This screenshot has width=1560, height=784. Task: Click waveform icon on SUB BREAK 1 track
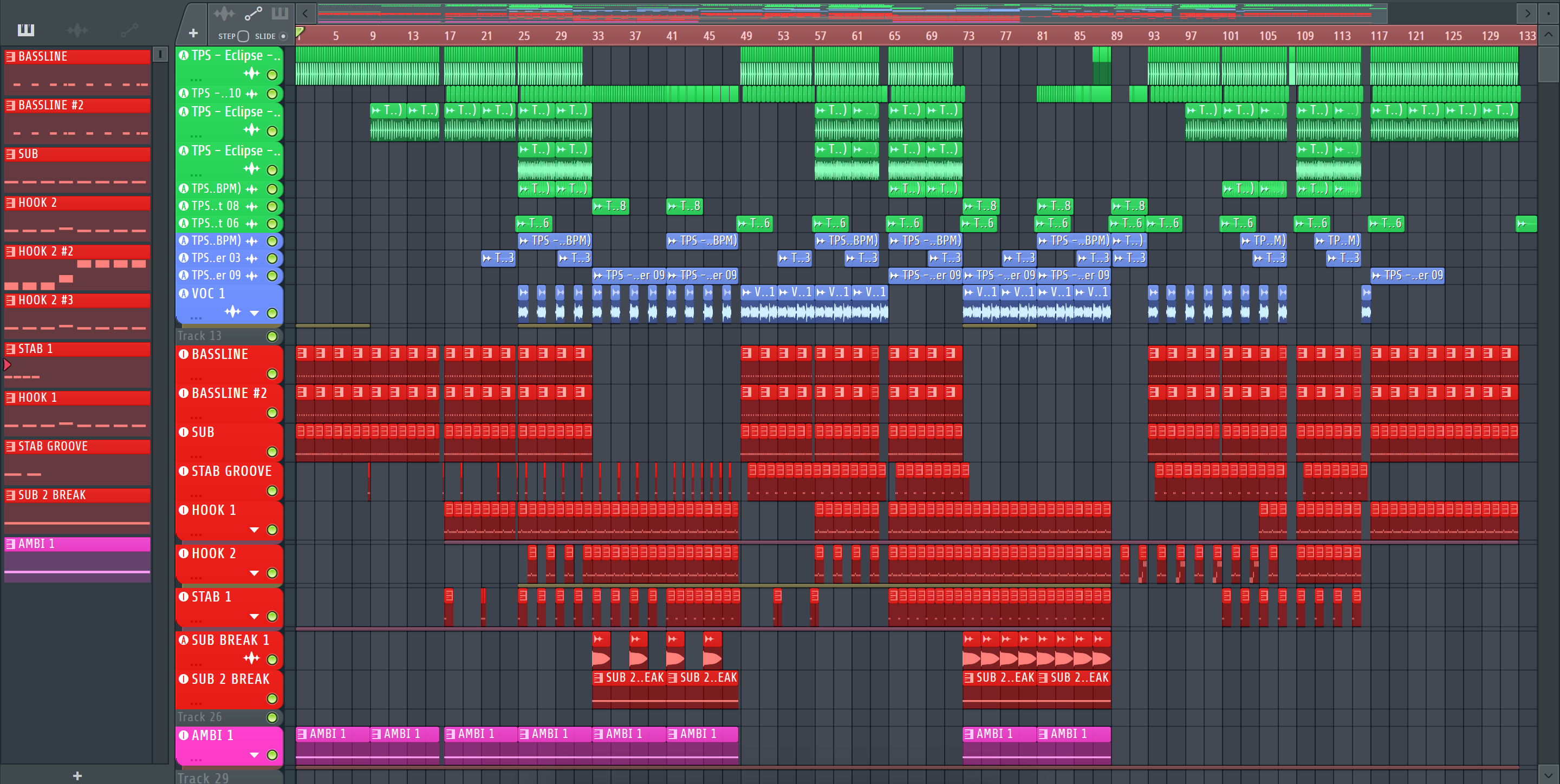(251, 658)
